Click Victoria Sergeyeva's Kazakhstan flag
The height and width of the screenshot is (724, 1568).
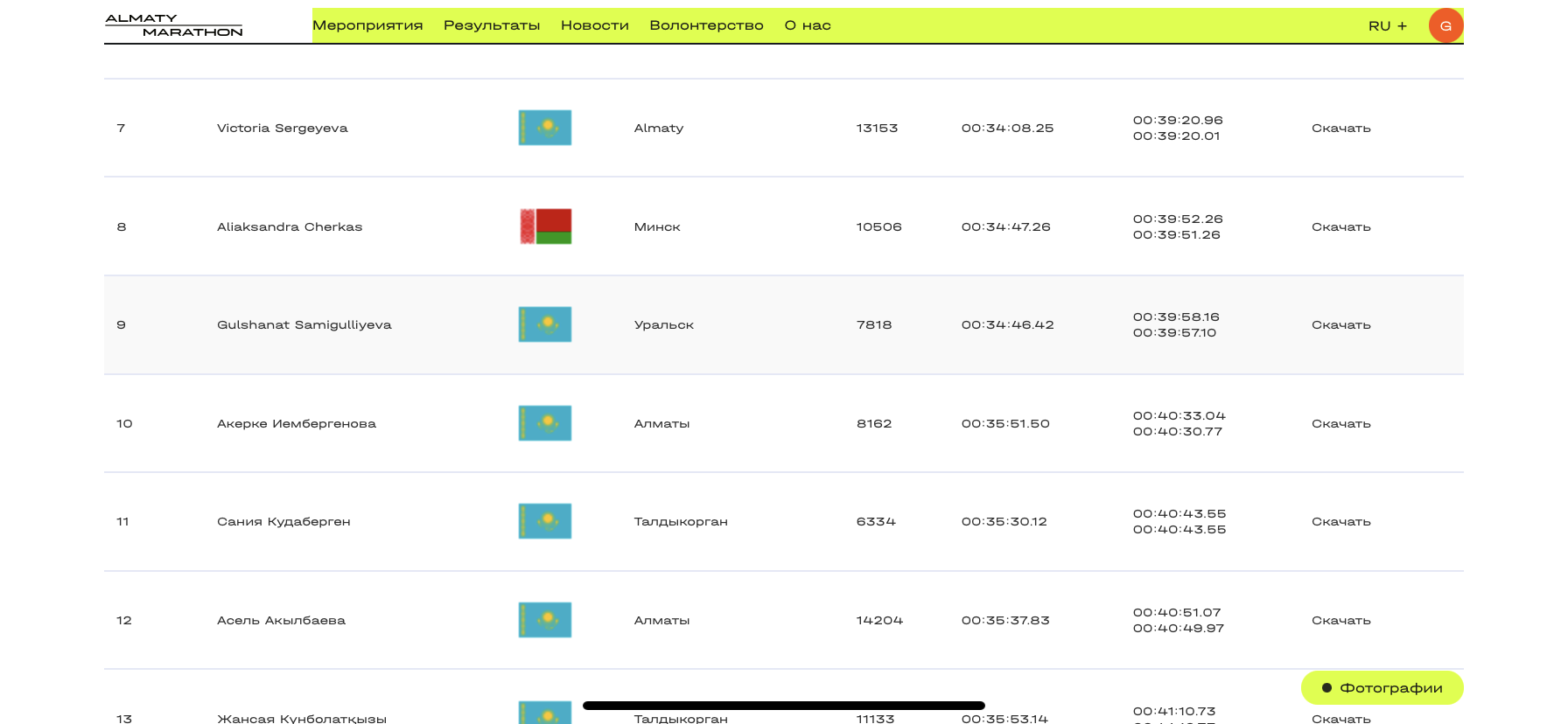point(544,128)
